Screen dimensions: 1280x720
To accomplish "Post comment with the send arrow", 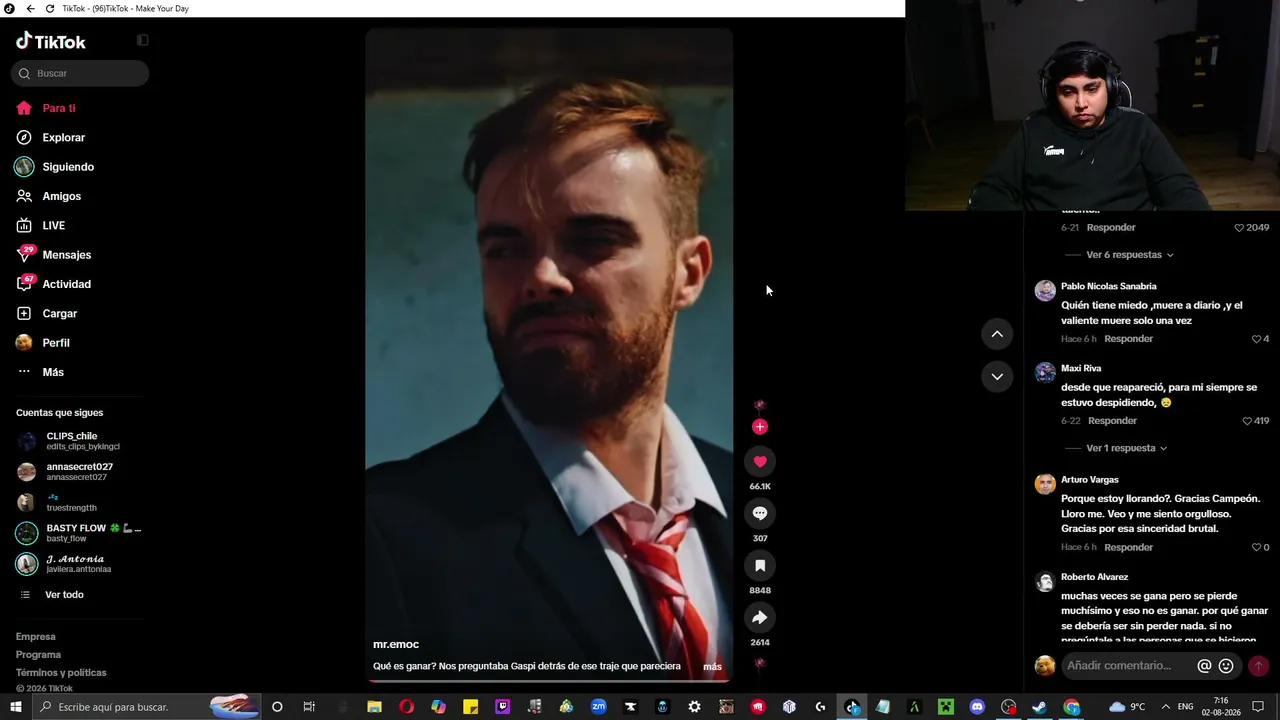I will pos(1258,666).
